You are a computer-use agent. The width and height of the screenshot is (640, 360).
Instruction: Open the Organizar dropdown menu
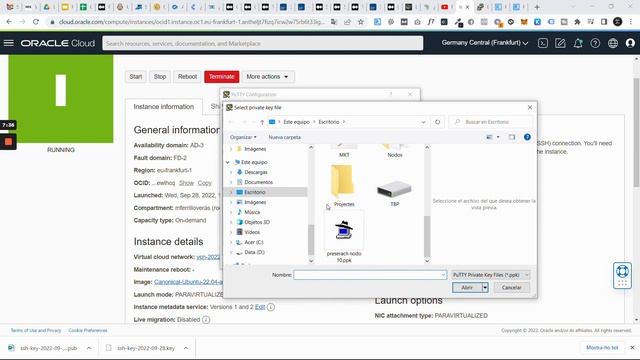(x=243, y=137)
